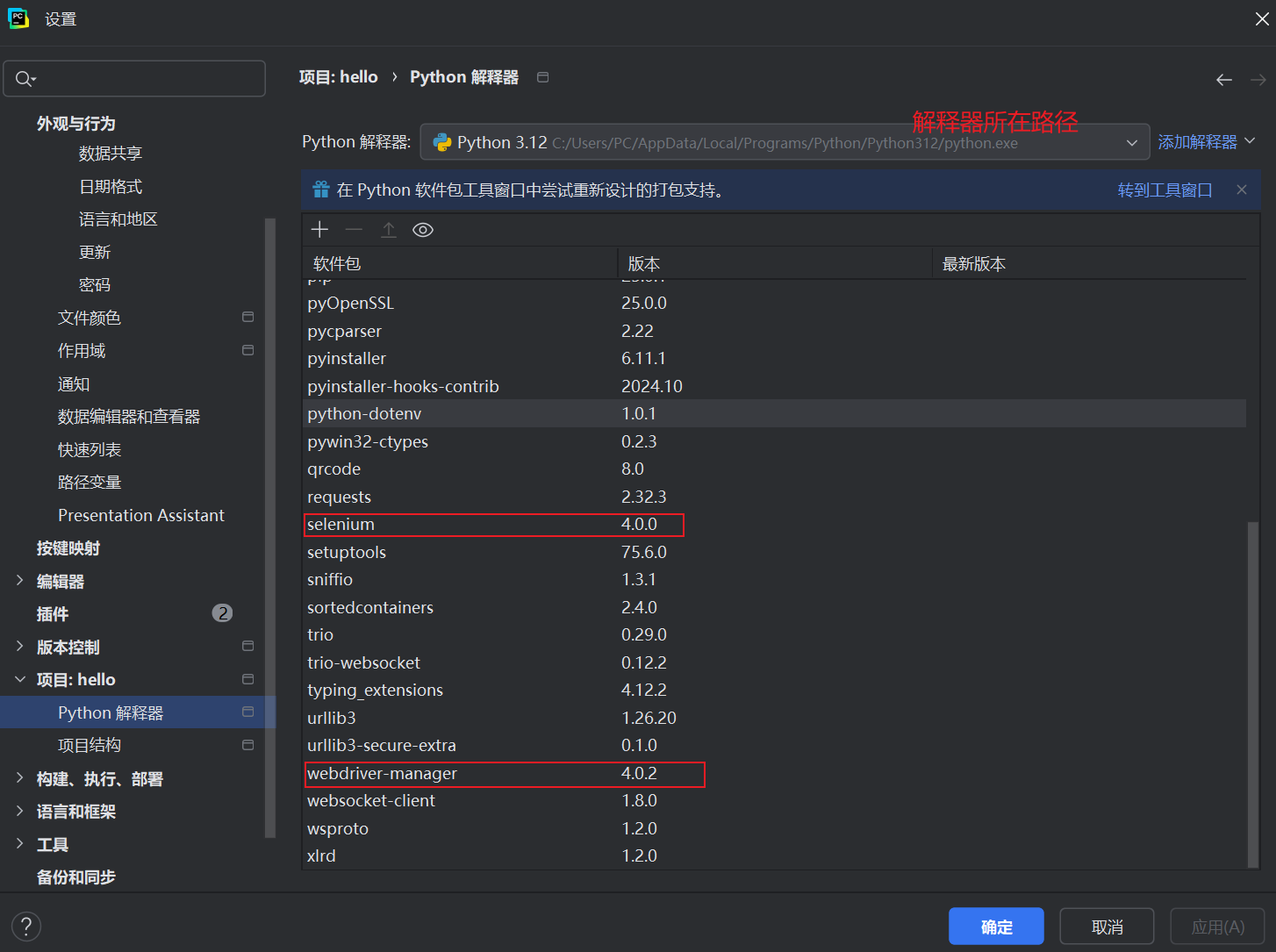The height and width of the screenshot is (952, 1276).
Task: Click the upgrade package arrow icon
Action: [389, 230]
